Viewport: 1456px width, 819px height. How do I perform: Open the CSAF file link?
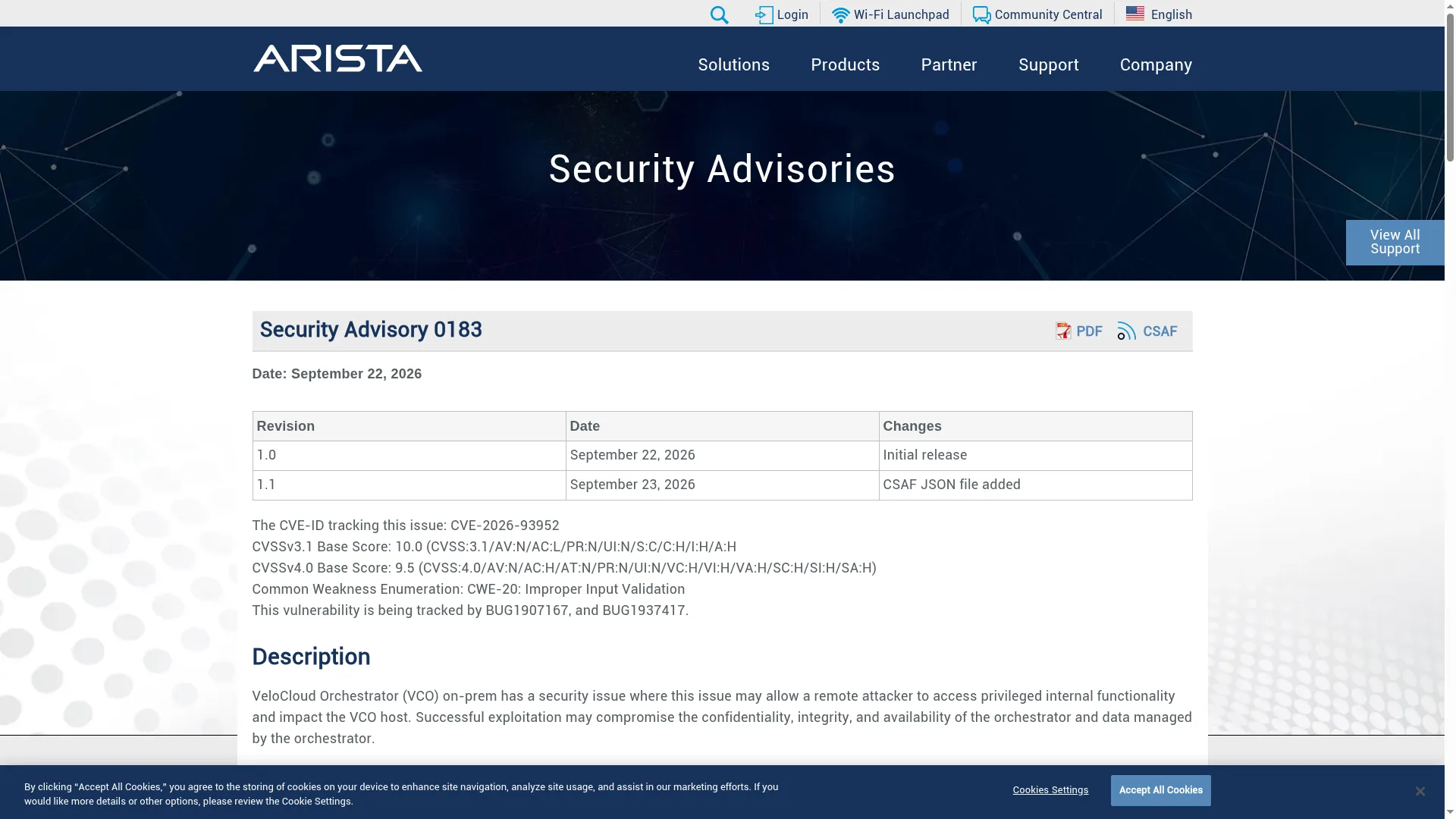tap(1159, 331)
